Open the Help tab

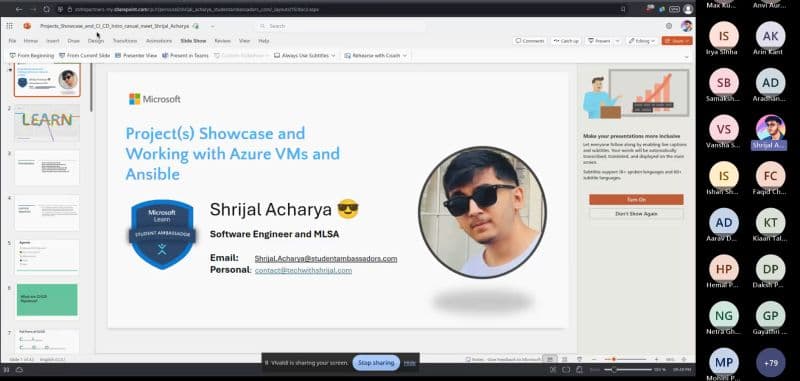[x=264, y=41]
